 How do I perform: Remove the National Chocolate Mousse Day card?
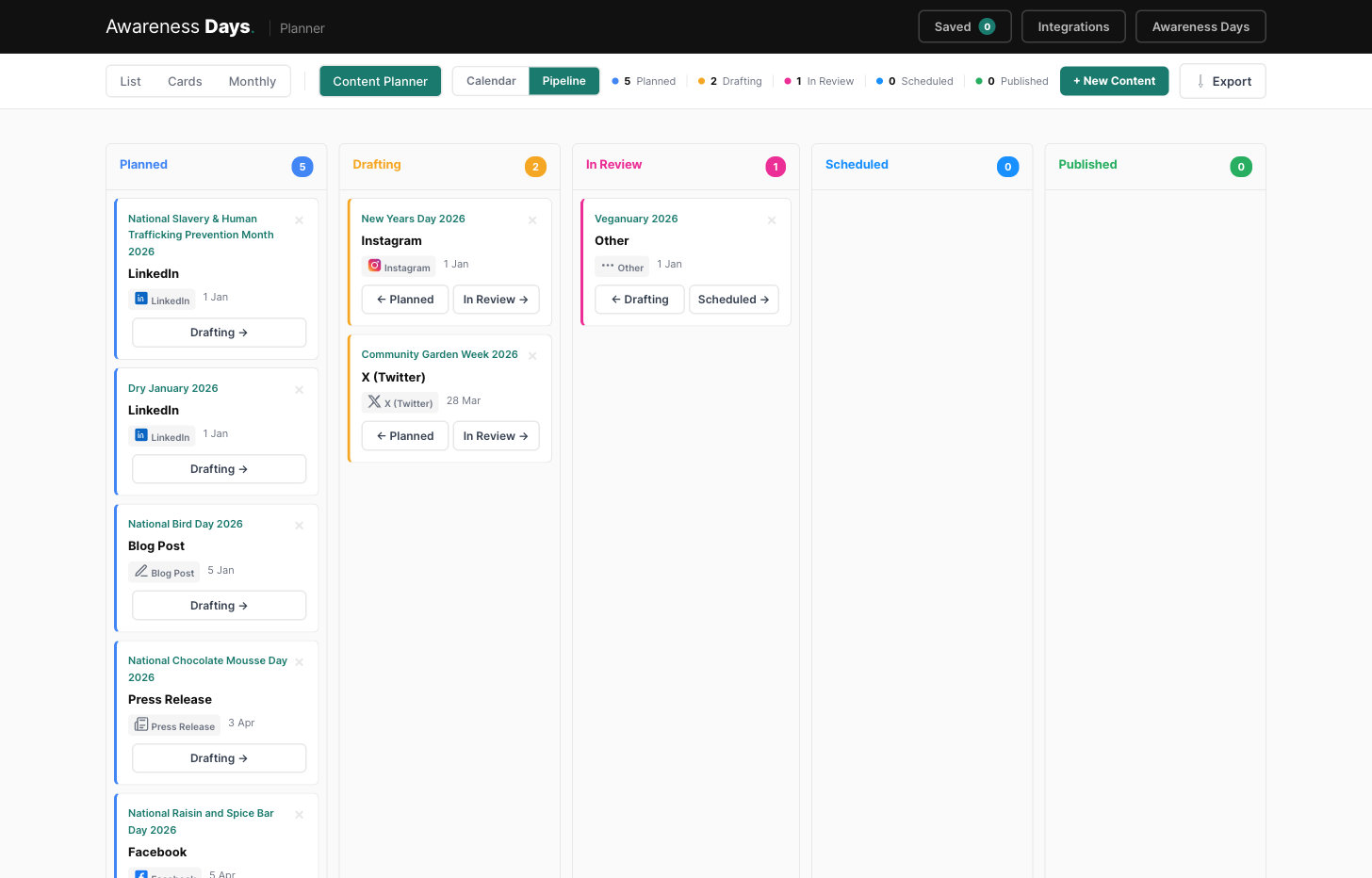[x=299, y=662]
